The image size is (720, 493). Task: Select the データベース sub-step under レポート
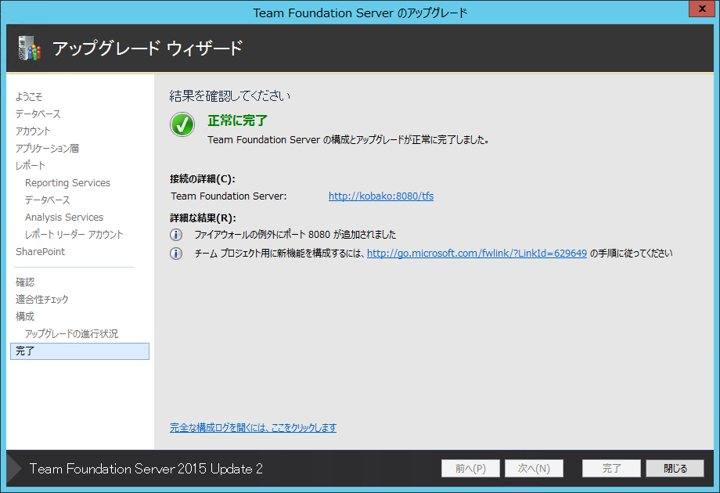tap(47, 200)
